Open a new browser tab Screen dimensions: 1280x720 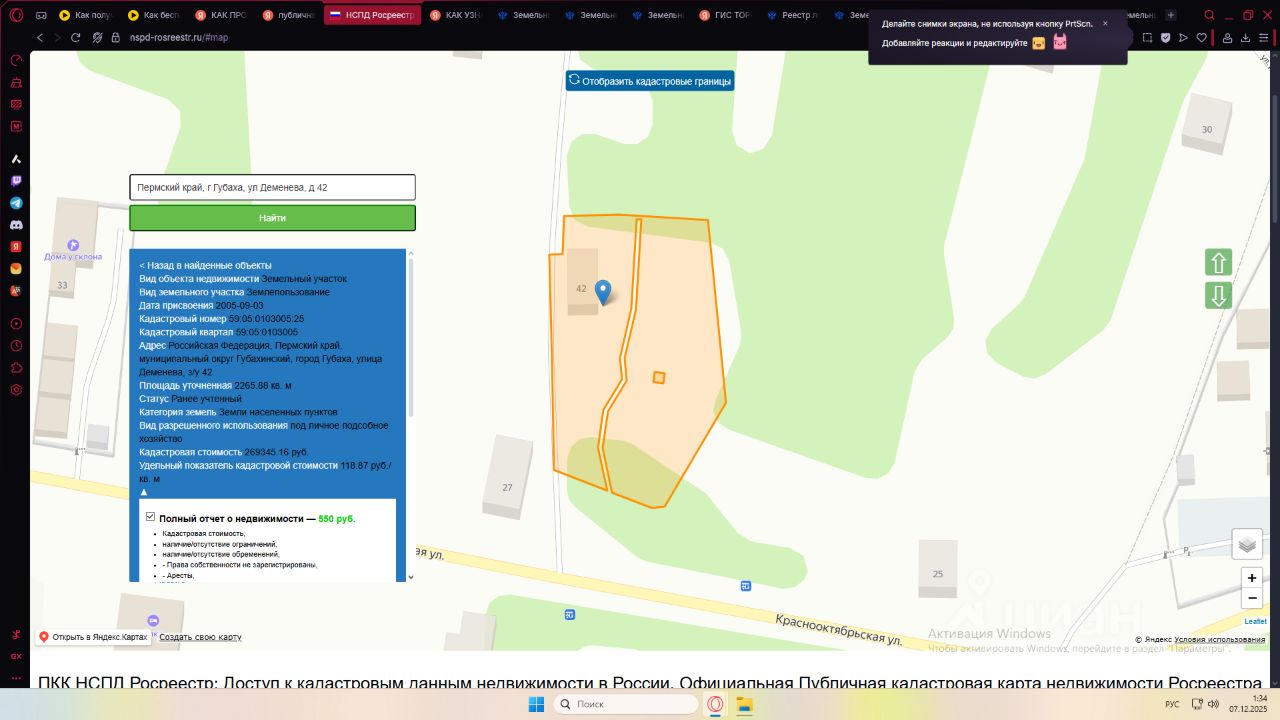[x=1171, y=15]
